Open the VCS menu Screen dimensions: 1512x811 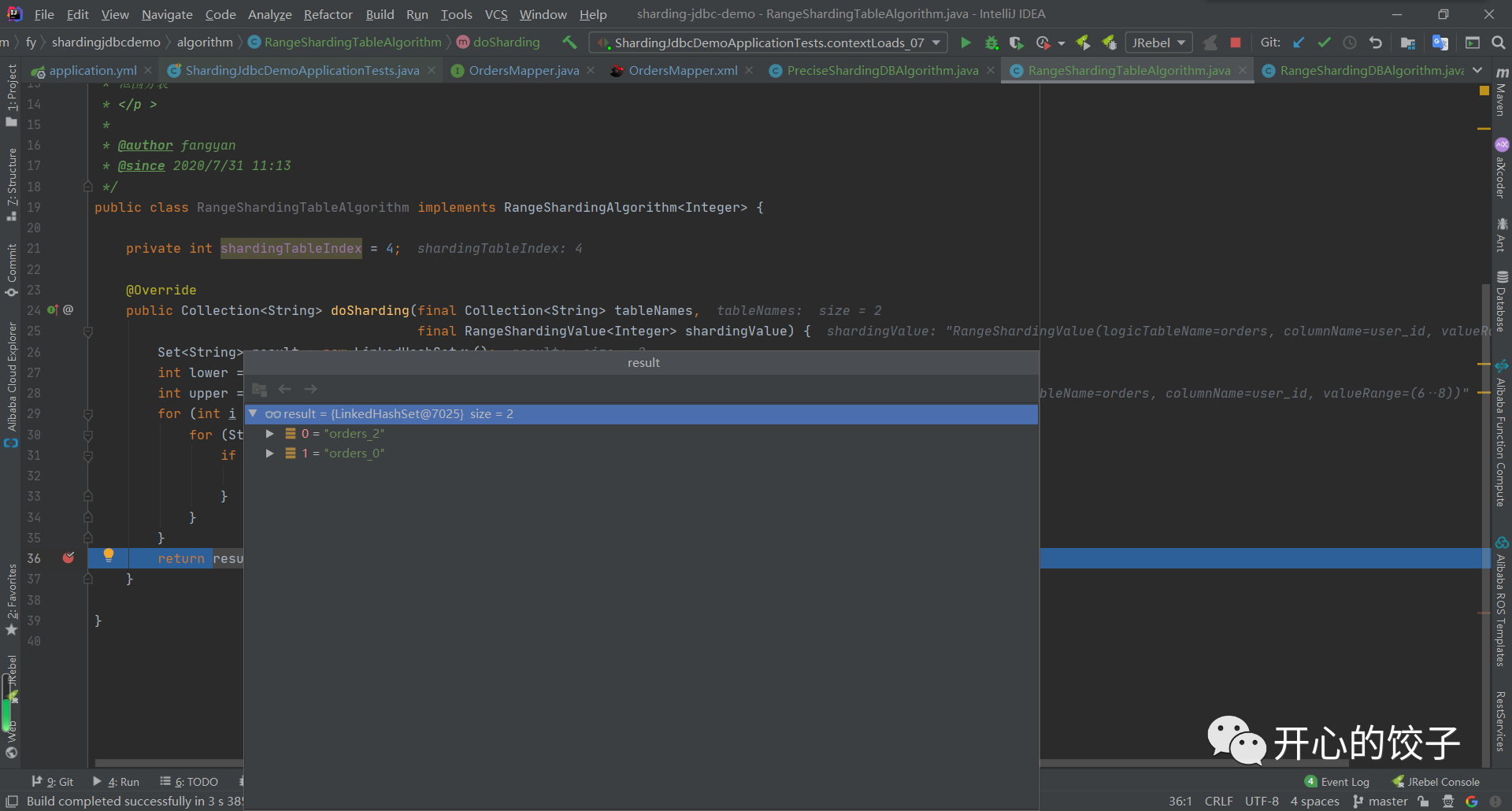(x=496, y=14)
